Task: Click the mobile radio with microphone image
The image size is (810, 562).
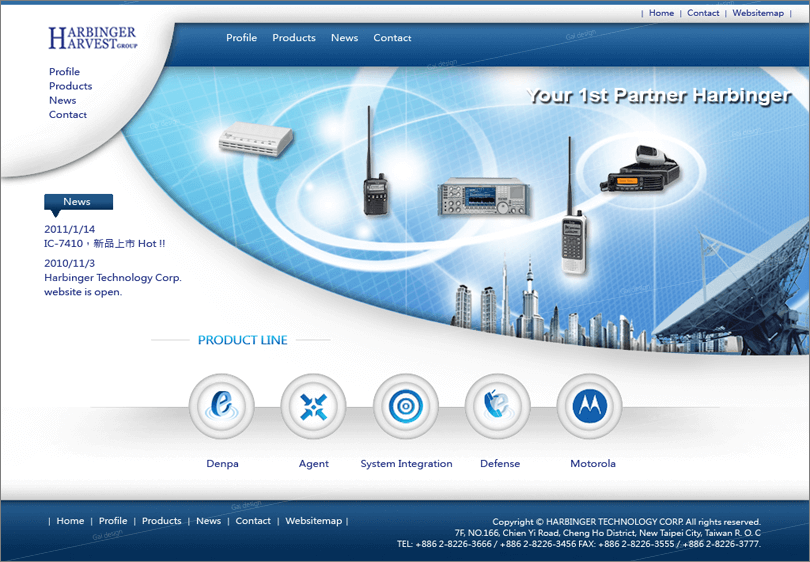Action: [641, 169]
